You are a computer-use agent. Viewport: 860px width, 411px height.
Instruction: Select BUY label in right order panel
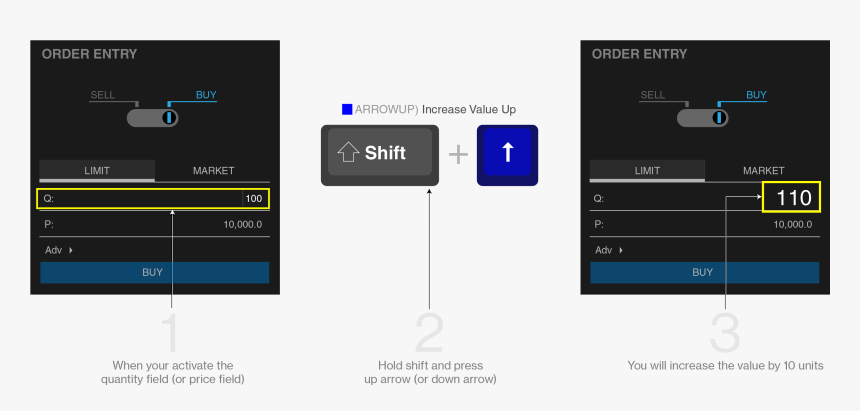(756, 95)
